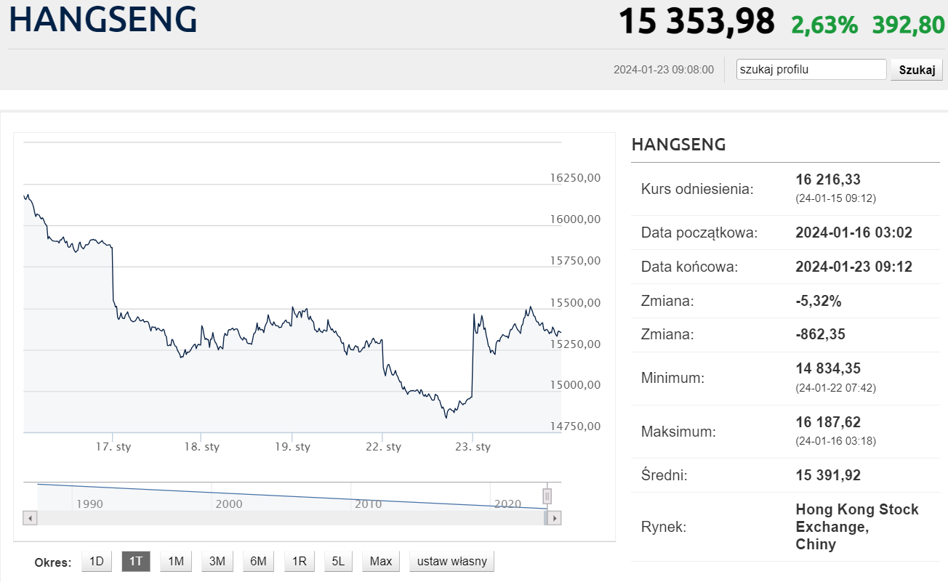Click the 'Rynek:' label
This screenshot has height=582, width=948.
pos(664,527)
